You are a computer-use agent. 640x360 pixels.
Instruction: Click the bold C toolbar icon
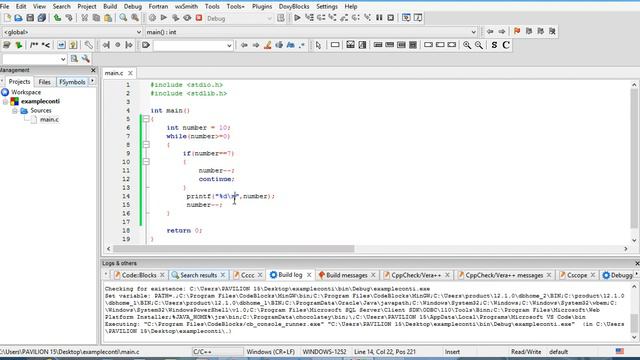[x=506, y=45]
